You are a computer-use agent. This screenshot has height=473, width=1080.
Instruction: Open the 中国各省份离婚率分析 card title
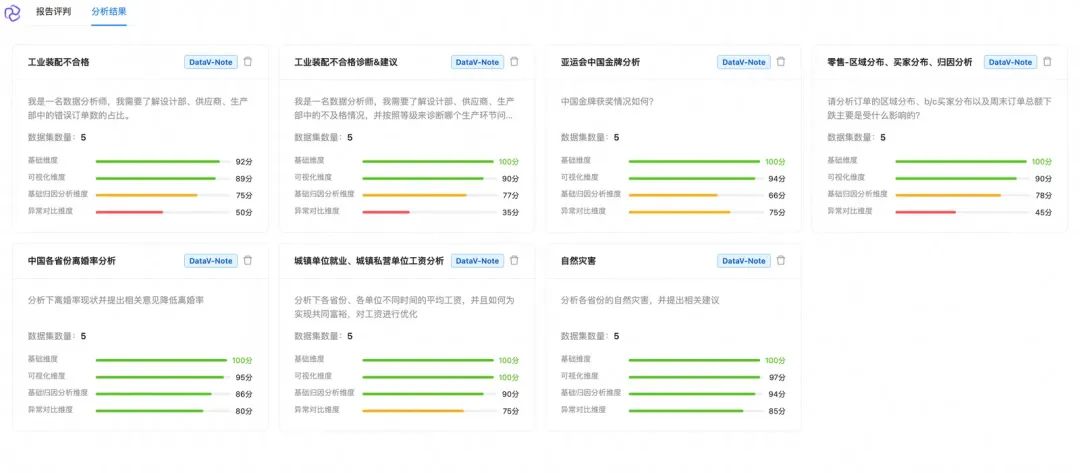click(72, 261)
